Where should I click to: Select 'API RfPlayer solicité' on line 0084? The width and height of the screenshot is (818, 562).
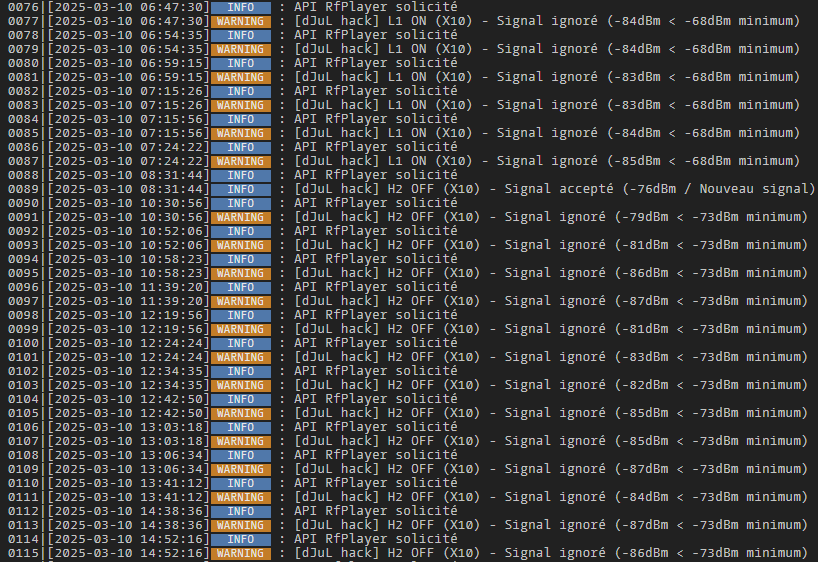point(376,119)
